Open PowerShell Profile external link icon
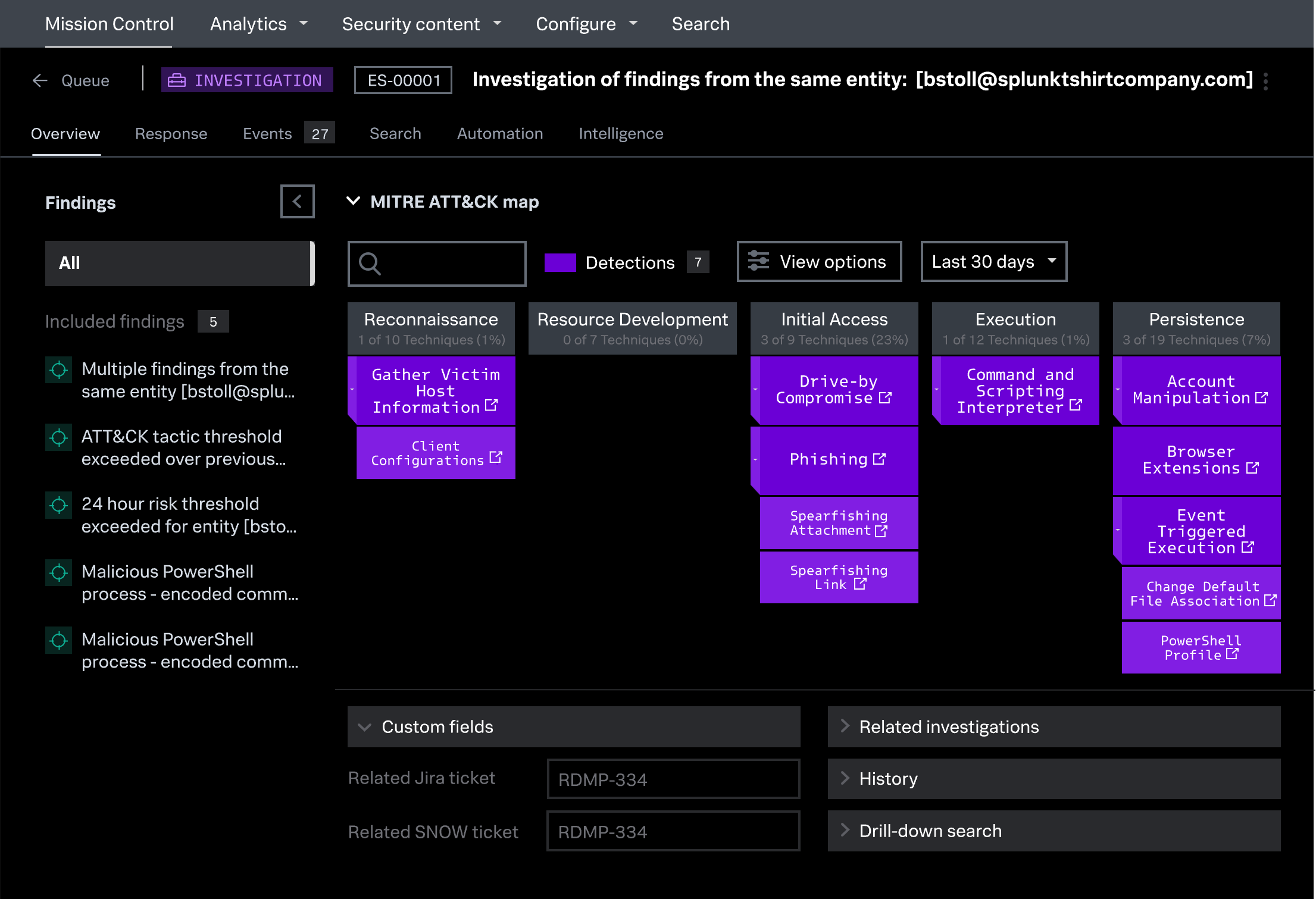This screenshot has height=899, width=1316. [x=1232, y=654]
